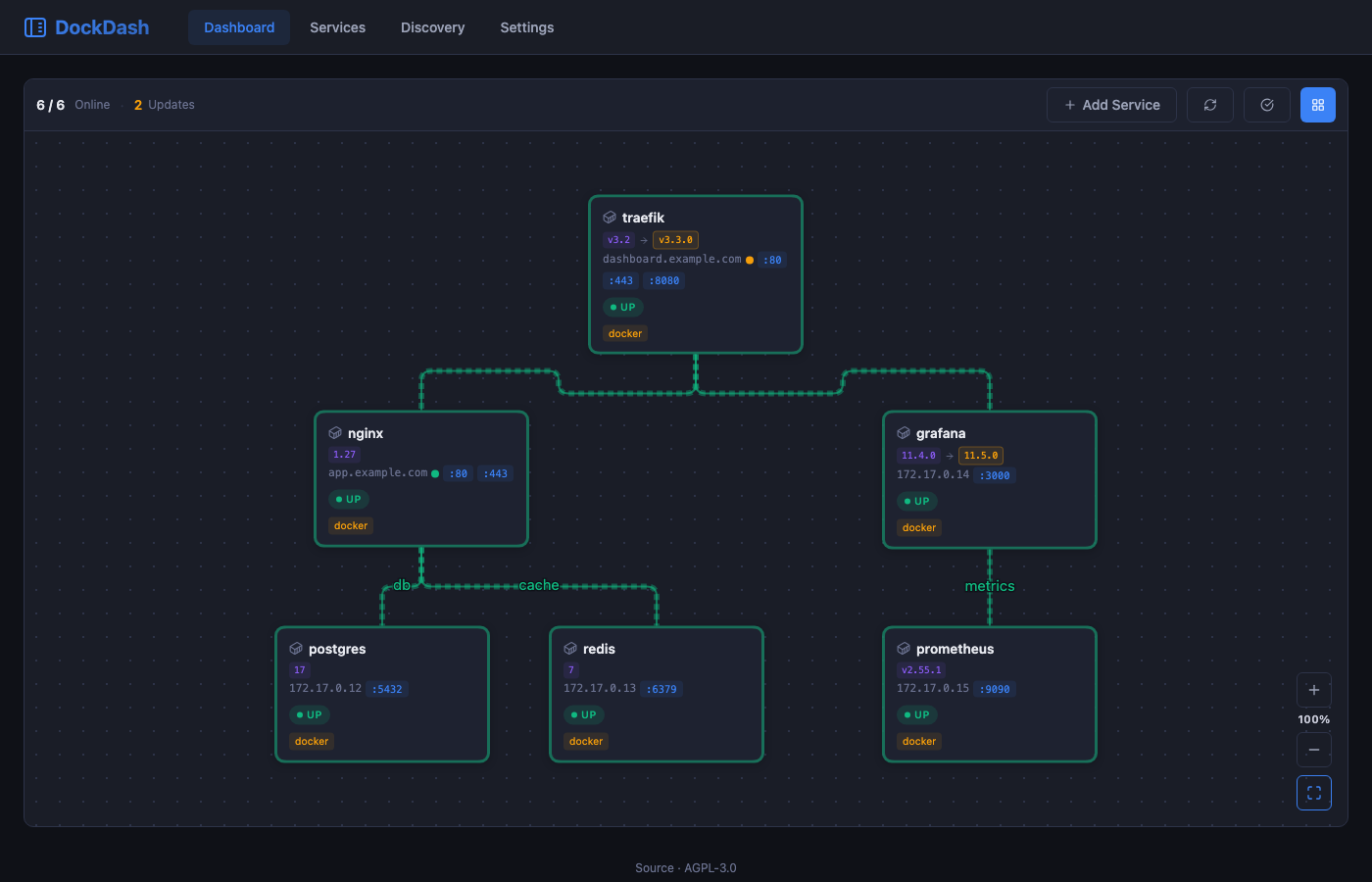The width and height of the screenshot is (1372, 882).
Task: Click grafana current version 11.4.0 badge
Action: tap(918, 456)
